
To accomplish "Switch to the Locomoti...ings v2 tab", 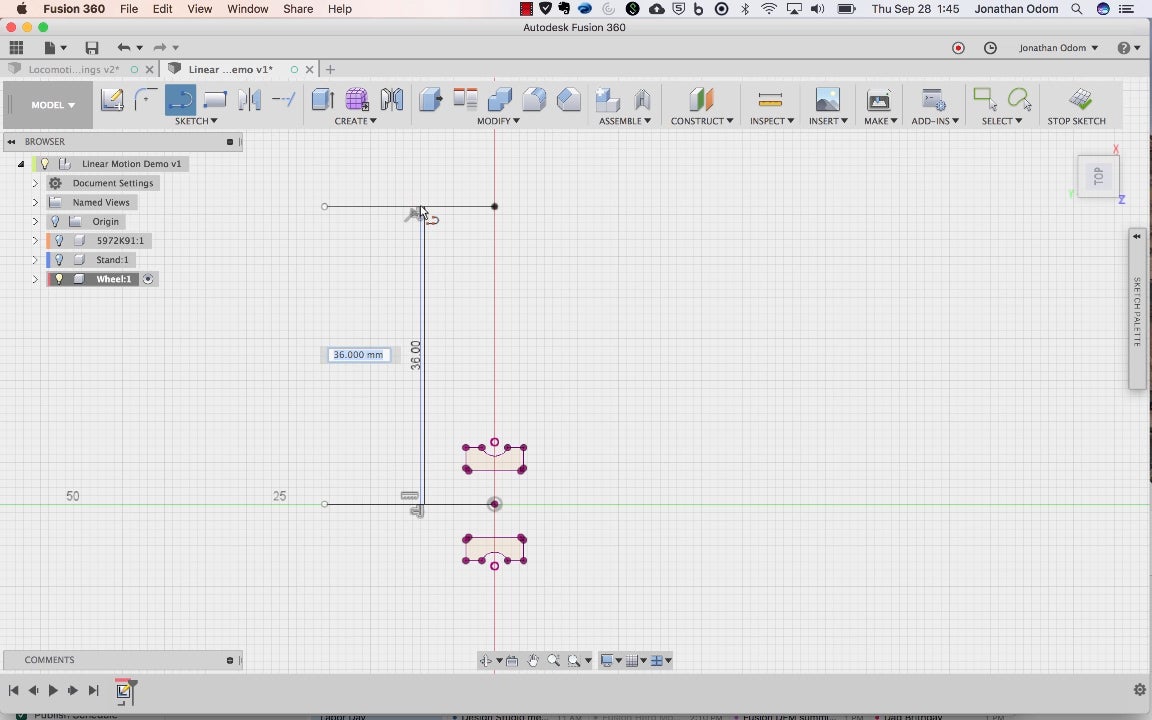I will (73, 69).
